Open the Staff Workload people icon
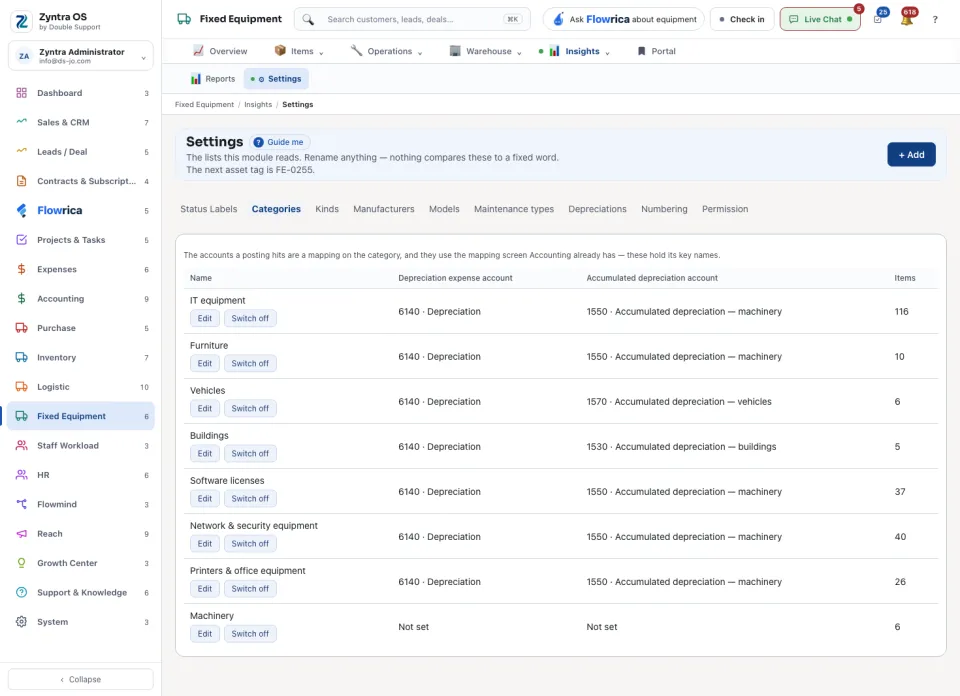Image resolution: width=960 pixels, height=696 pixels. point(21,446)
